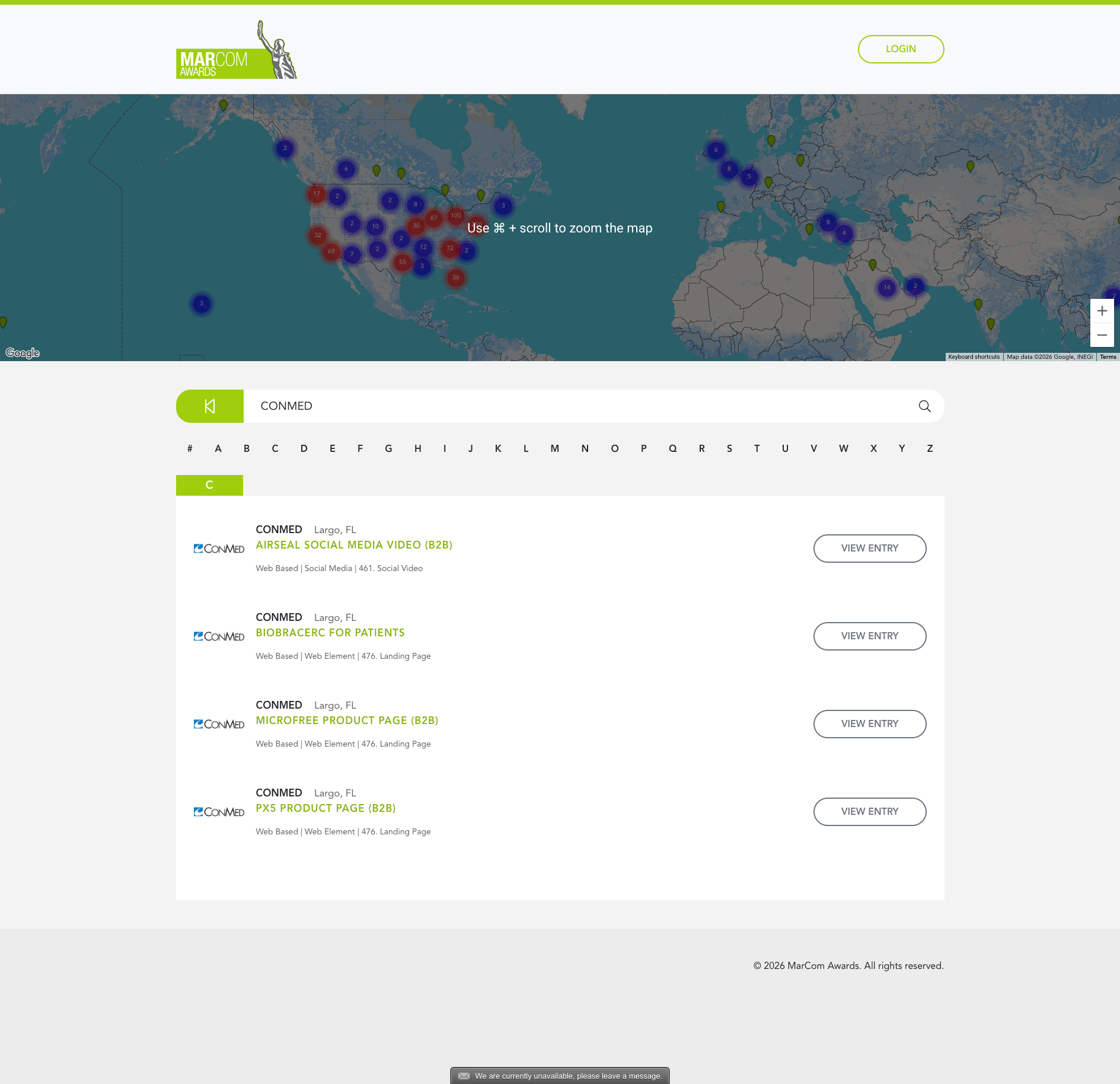
Task: Filter by symbol # in alphabet
Action: click(x=190, y=449)
